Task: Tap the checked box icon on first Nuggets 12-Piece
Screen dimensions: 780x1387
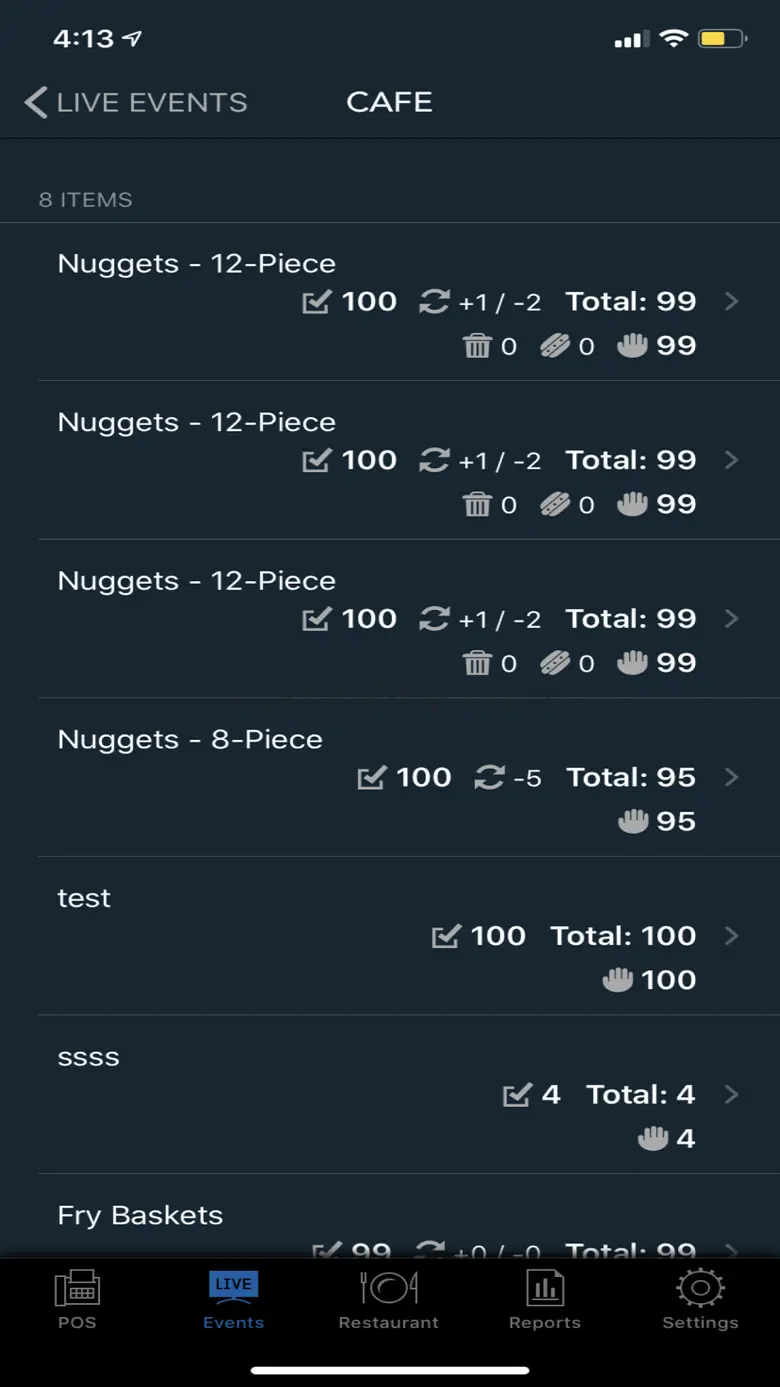Action: 316,302
